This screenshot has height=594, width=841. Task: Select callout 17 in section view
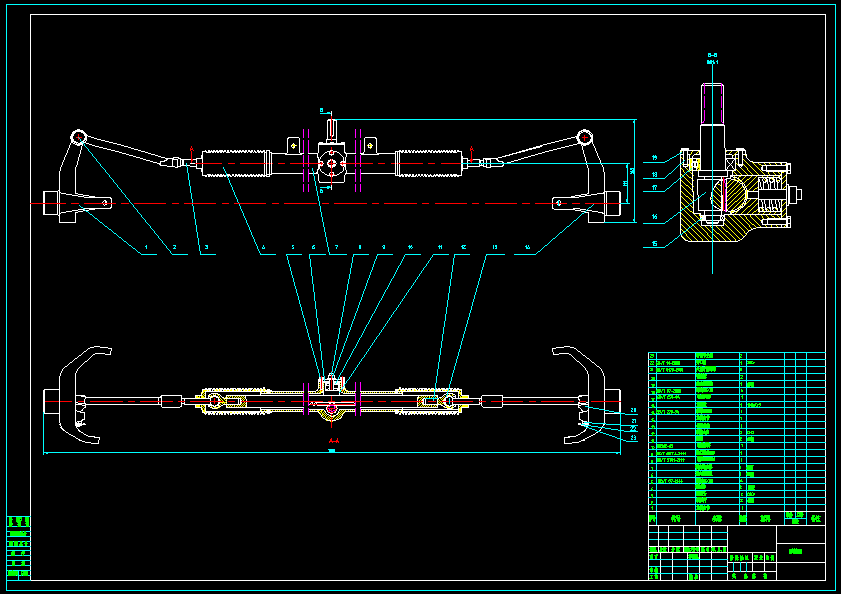click(x=654, y=188)
